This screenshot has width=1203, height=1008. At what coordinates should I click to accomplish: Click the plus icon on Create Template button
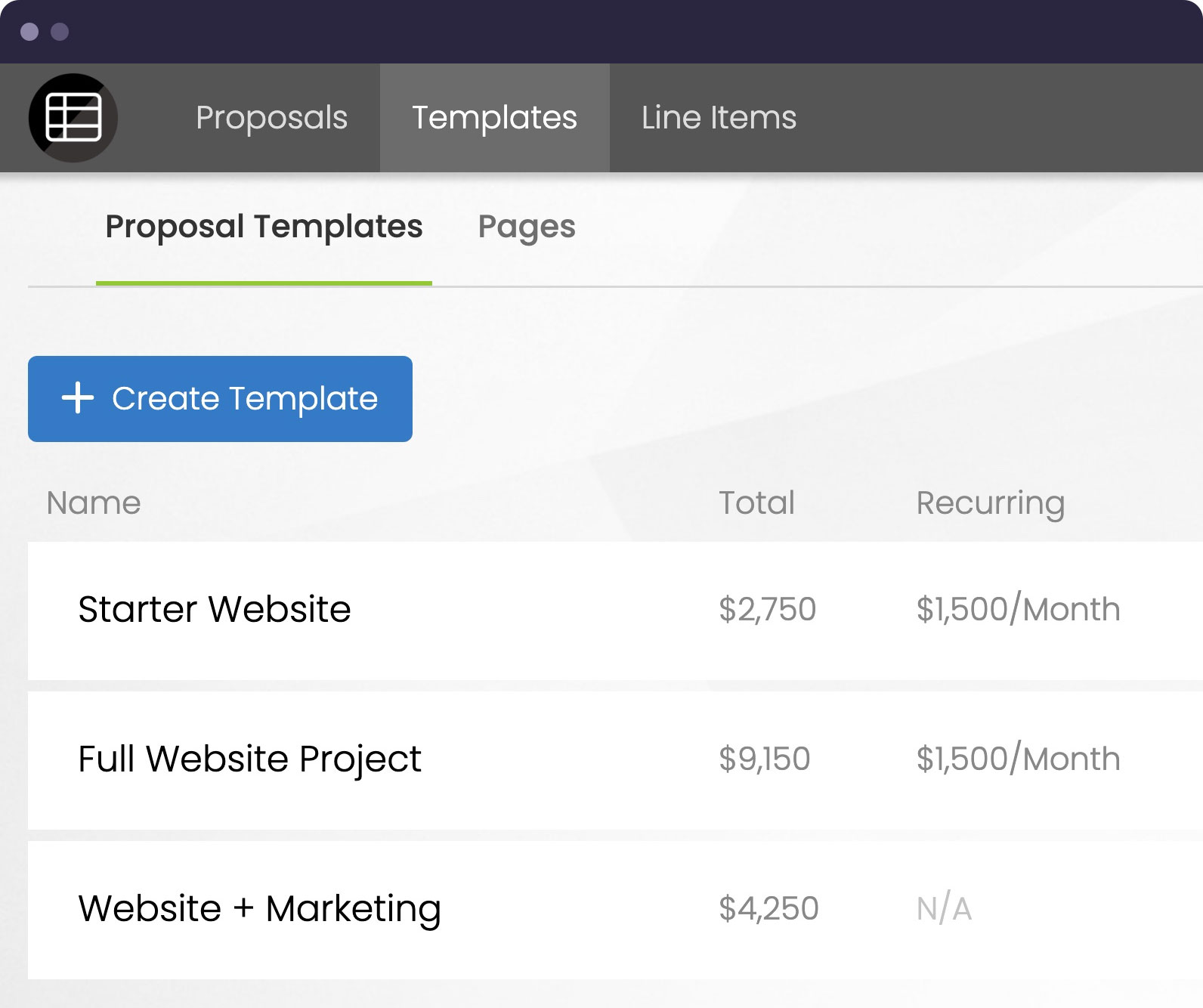click(x=79, y=398)
